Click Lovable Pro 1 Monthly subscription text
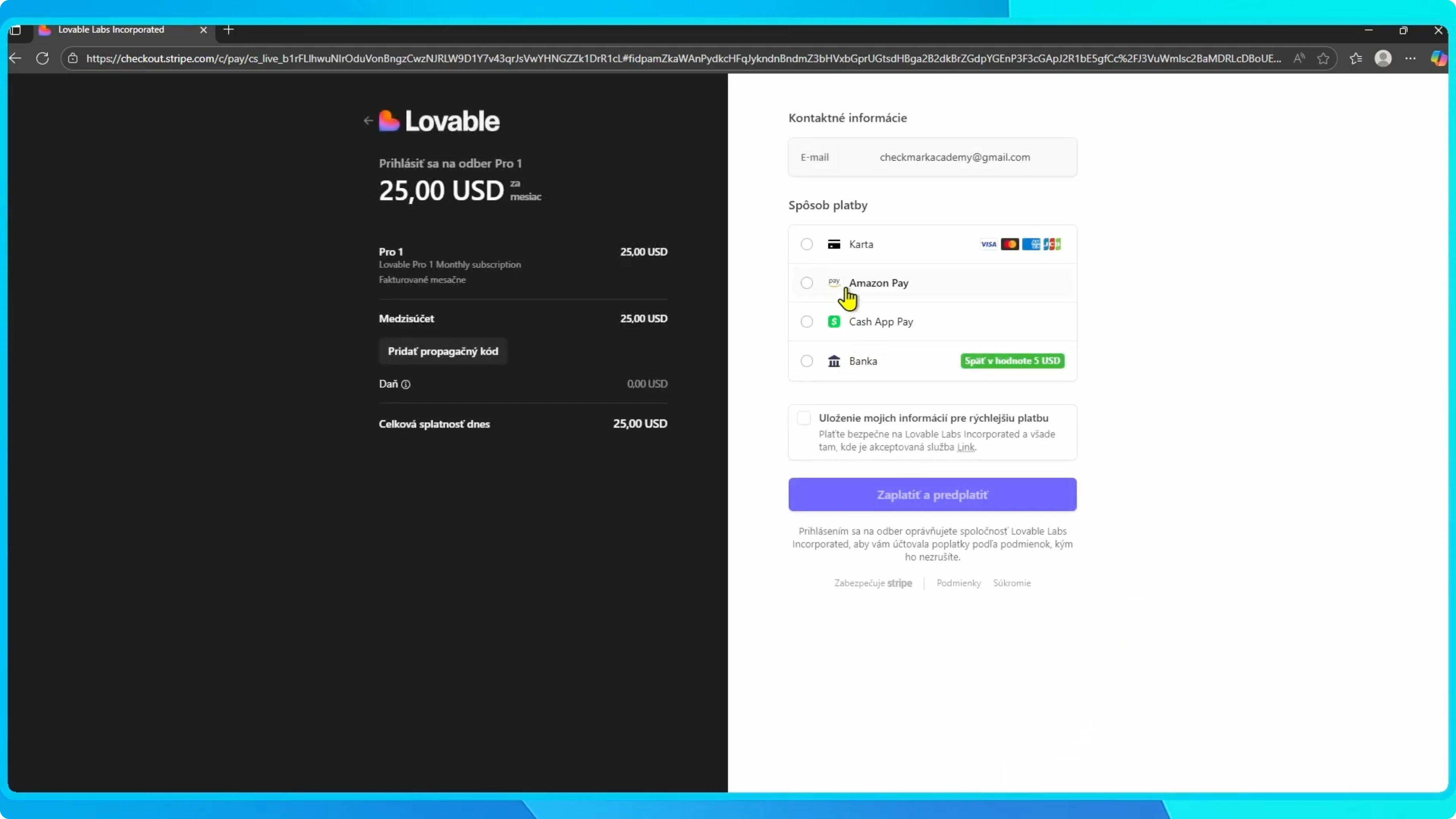Viewport: 1456px width, 819px height. (450, 265)
